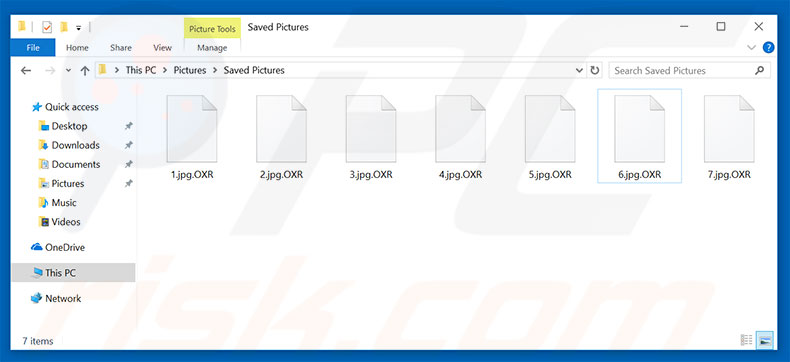Click the Pictures pin icon
Screen dimensions: 790x362
(128, 184)
